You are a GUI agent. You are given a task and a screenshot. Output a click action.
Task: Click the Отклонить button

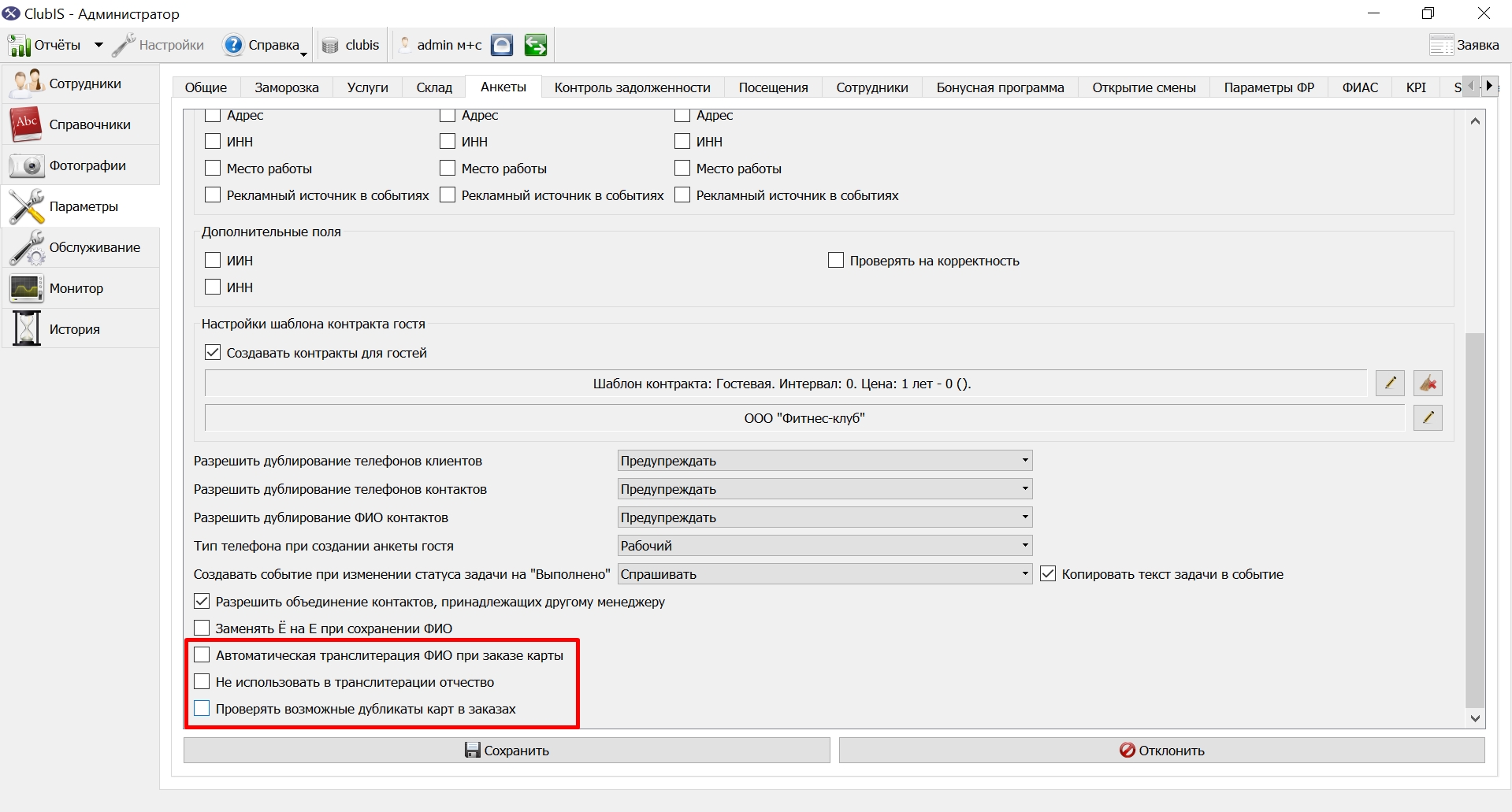click(x=1162, y=751)
